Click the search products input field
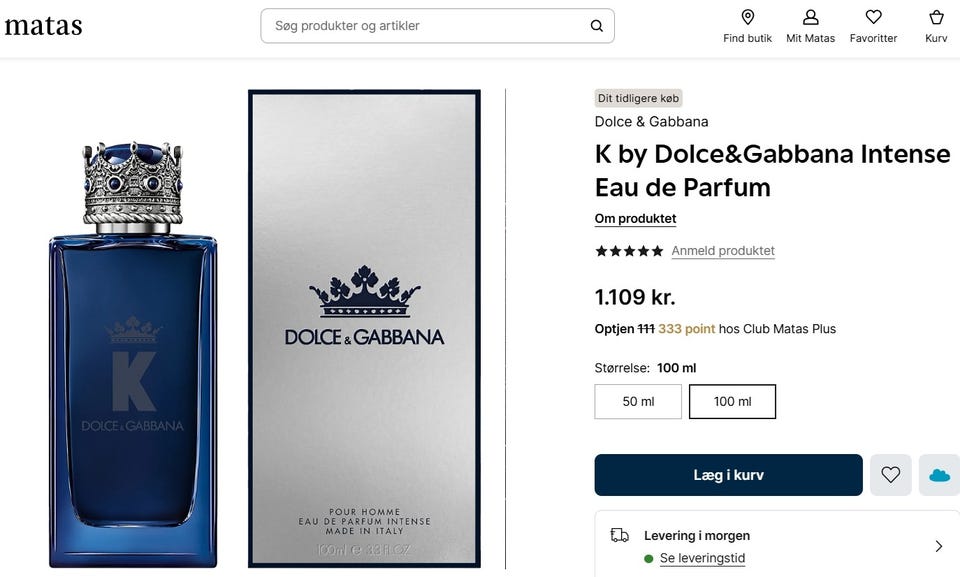This screenshot has height=577, width=960. pos(425,26)
